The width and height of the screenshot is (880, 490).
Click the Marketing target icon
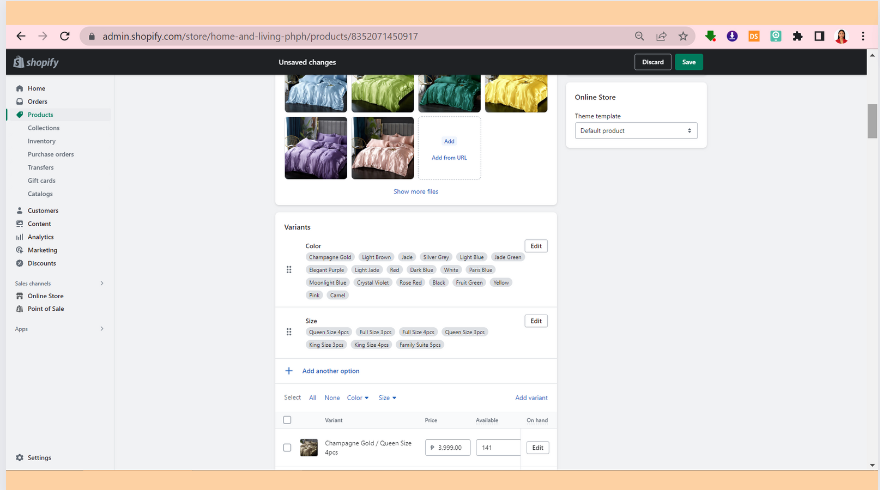(x=20, y=250)
